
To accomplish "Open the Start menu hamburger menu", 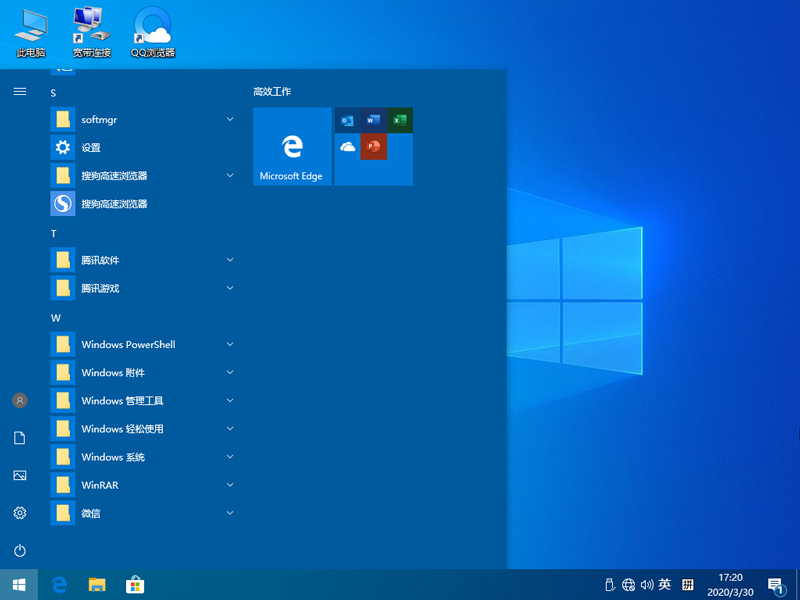I will click(x=20, y=91).
